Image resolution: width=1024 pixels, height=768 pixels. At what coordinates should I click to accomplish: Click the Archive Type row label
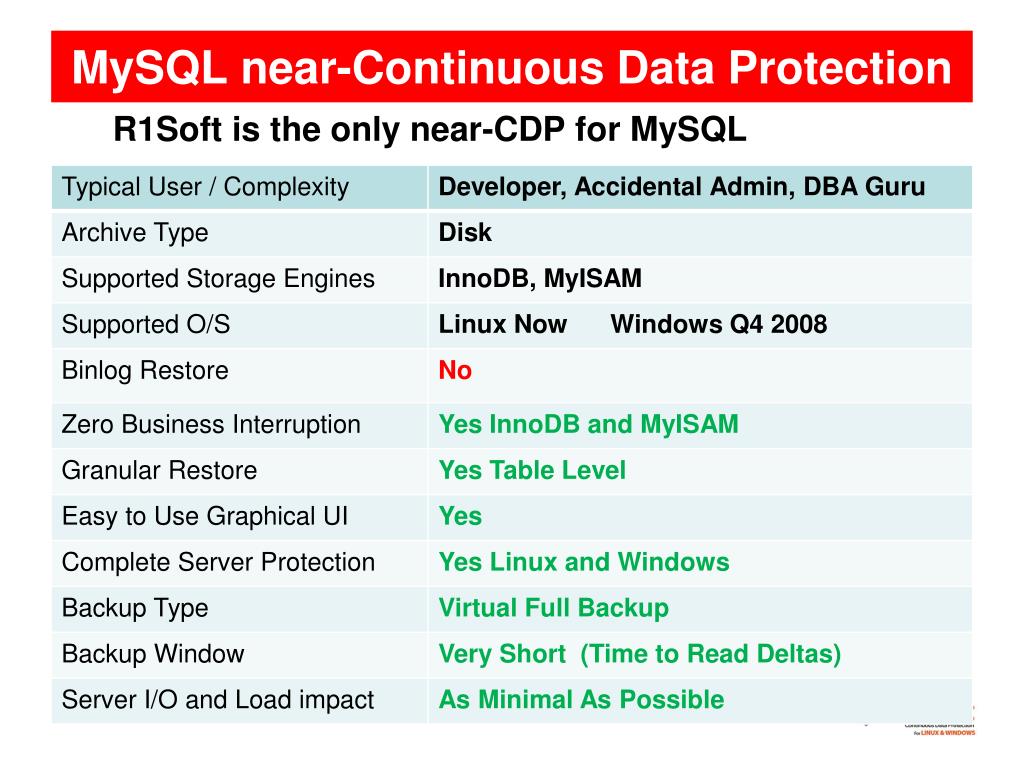pyautogui.click(x=135, y=233)
